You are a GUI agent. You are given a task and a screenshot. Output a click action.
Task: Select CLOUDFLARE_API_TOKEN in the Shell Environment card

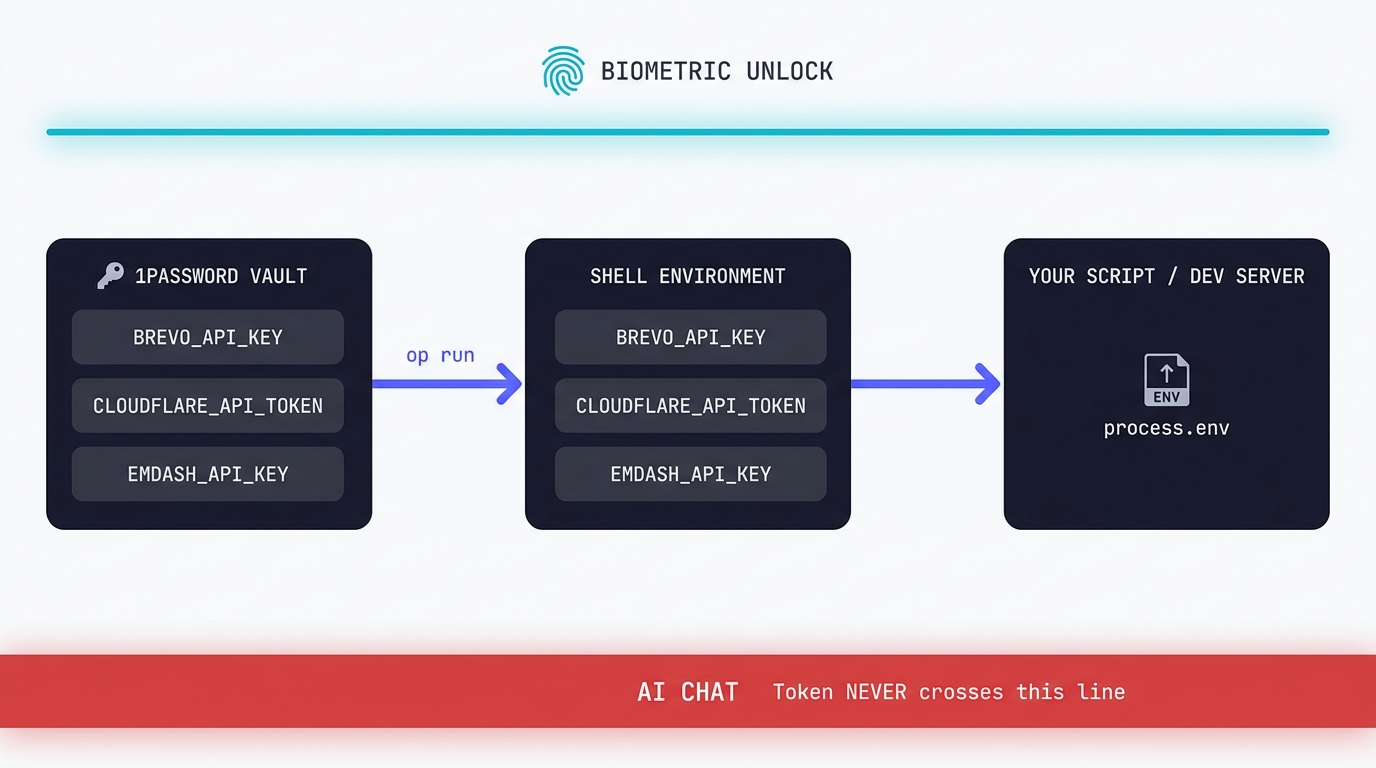[x=691, y=405]
